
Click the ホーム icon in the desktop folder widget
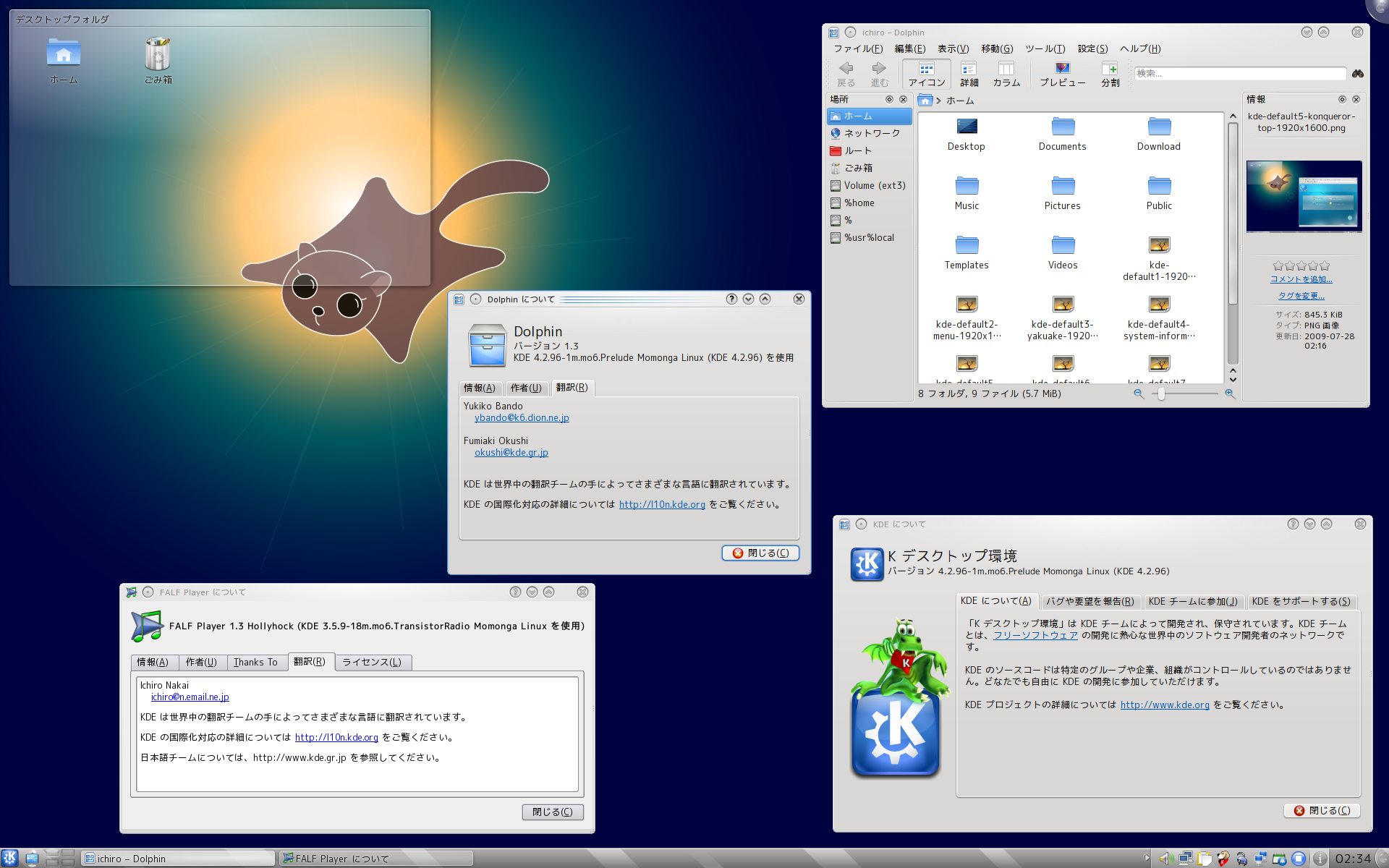coord(64,61)
